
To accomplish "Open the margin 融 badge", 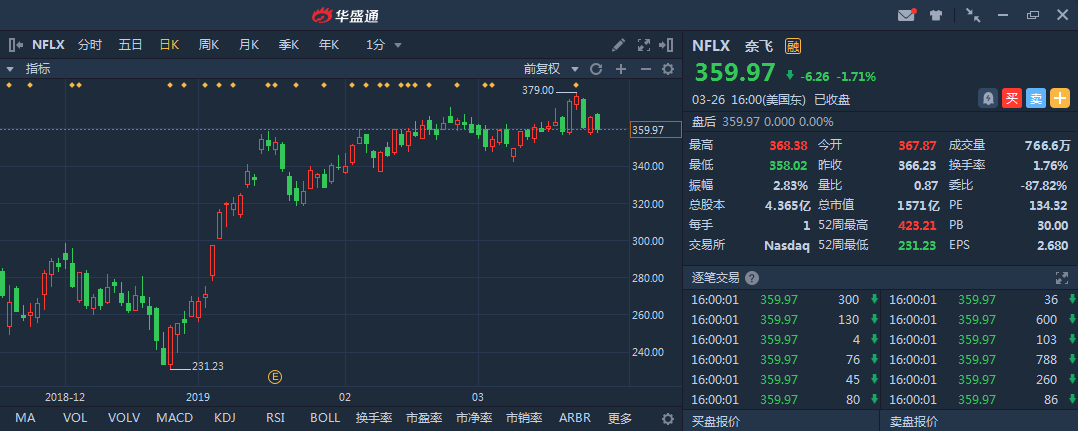I will (793, 46).
